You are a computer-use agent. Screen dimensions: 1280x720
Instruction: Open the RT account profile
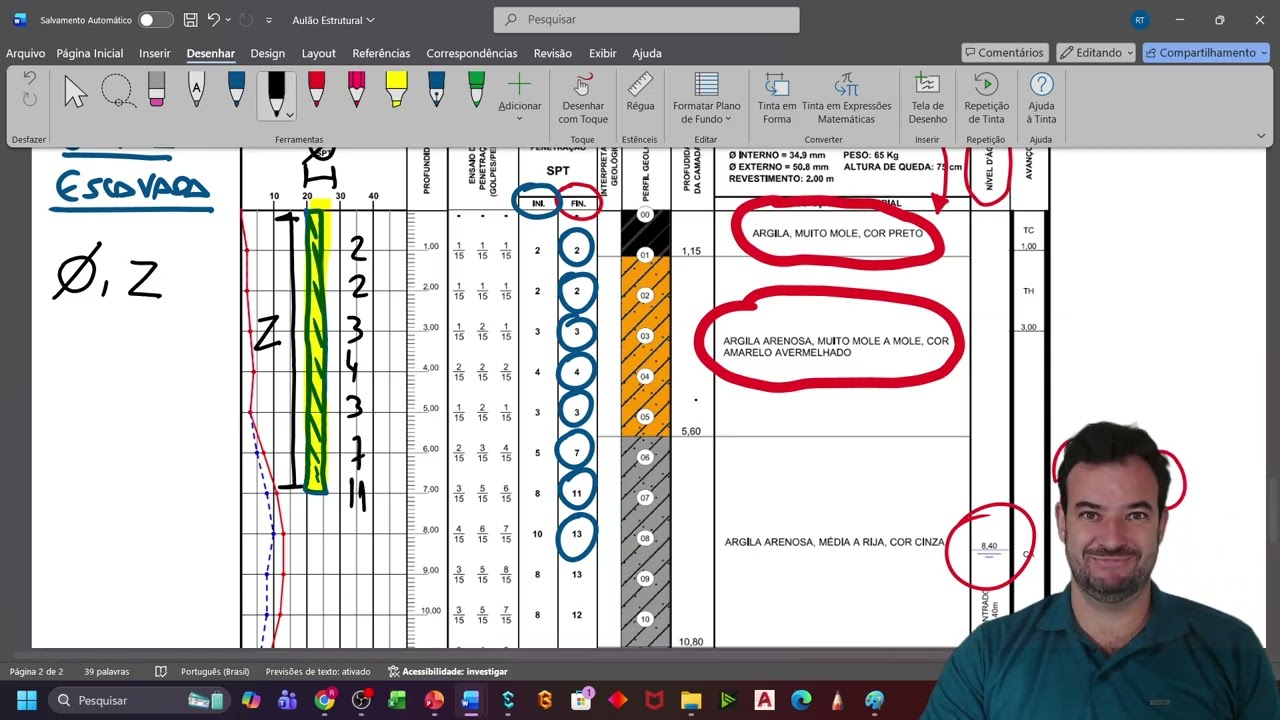click(1139, 20)
